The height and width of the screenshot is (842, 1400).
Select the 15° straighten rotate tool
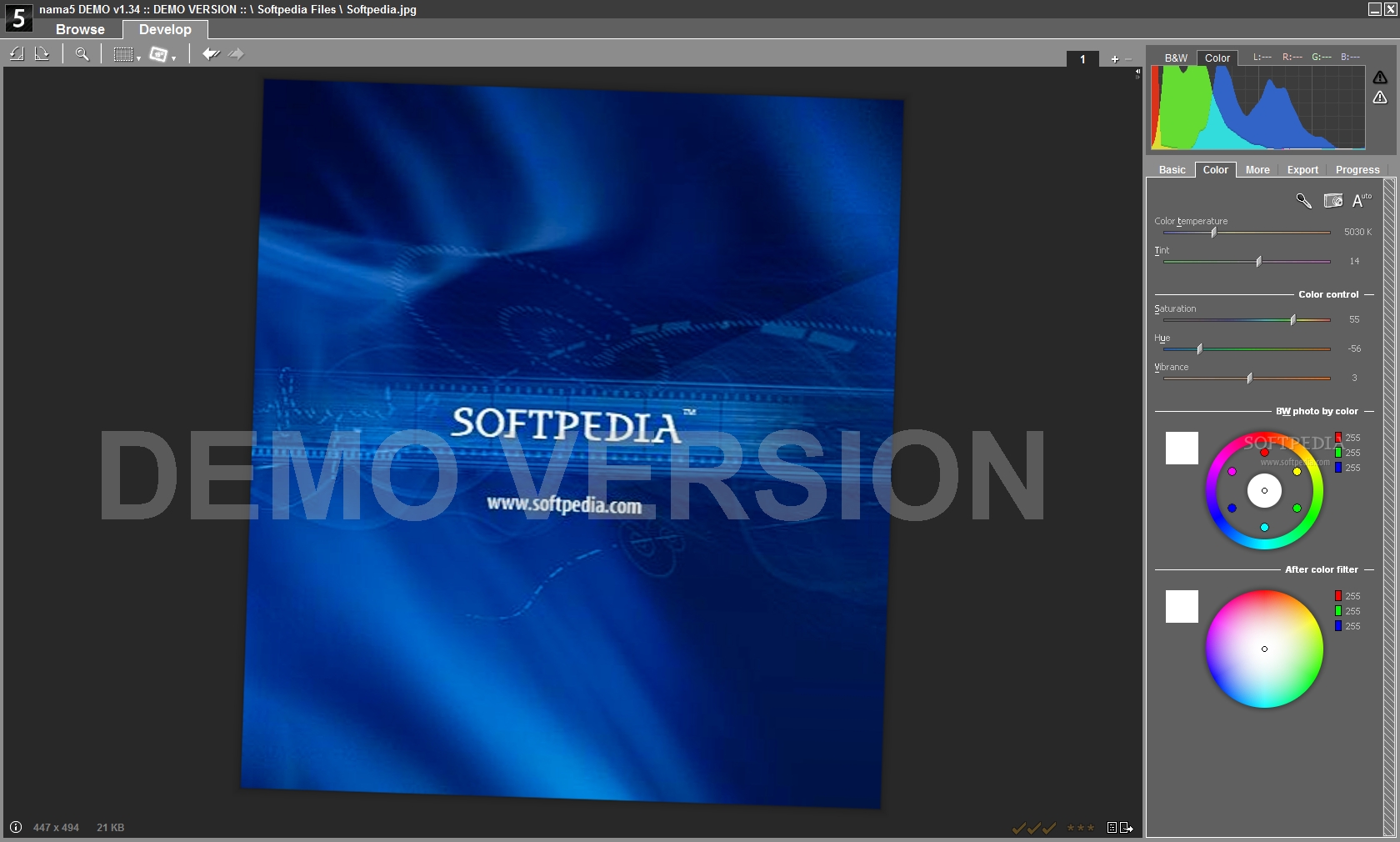point(158,54)
